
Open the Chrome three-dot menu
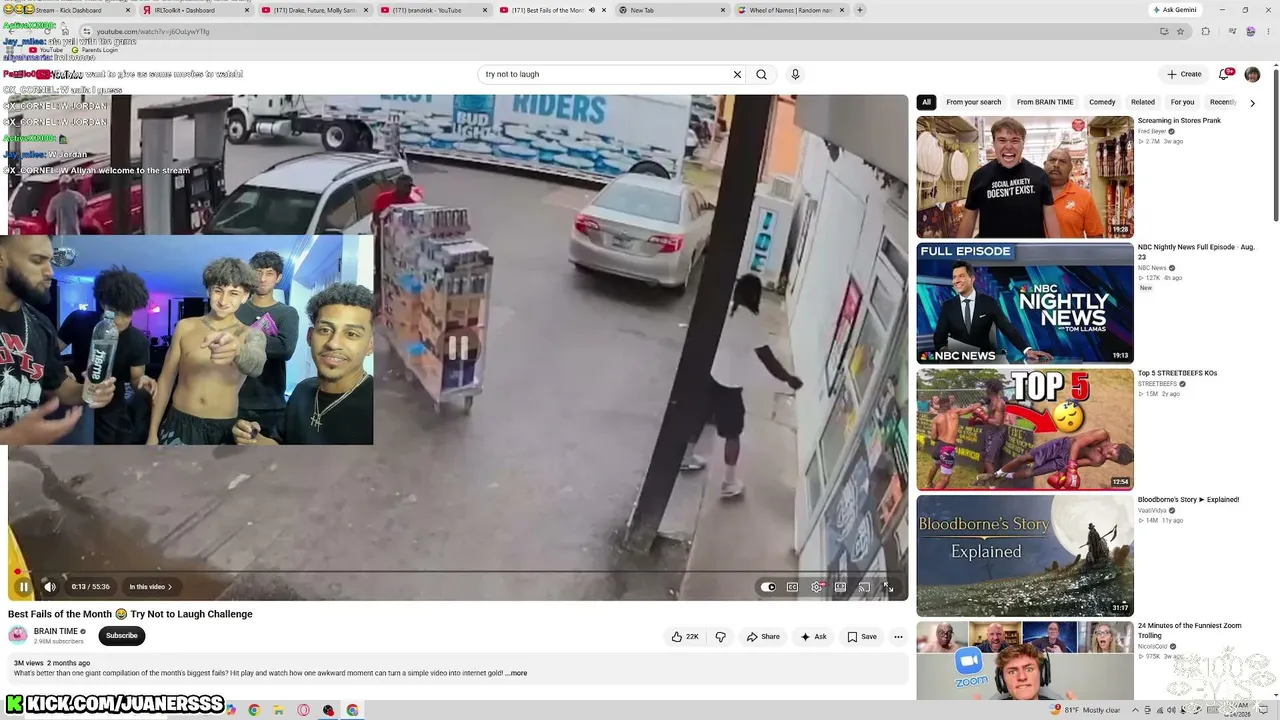[x=1268, y=32]
